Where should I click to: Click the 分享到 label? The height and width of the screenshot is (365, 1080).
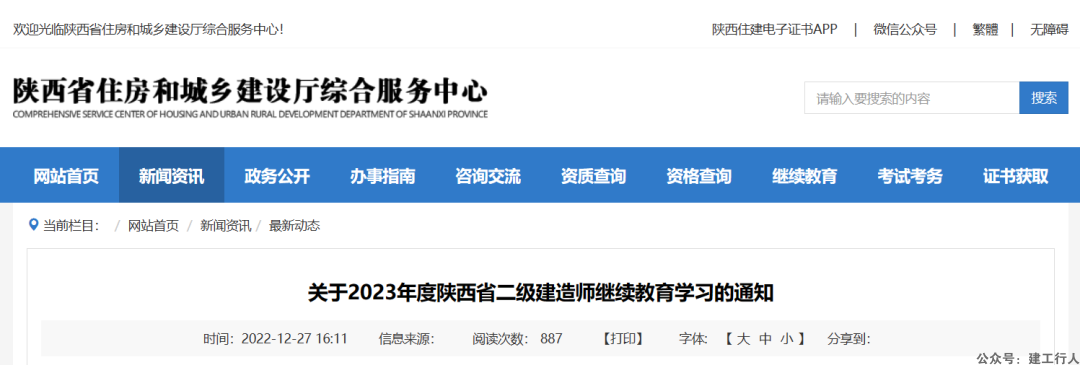[x=849, y=338]
